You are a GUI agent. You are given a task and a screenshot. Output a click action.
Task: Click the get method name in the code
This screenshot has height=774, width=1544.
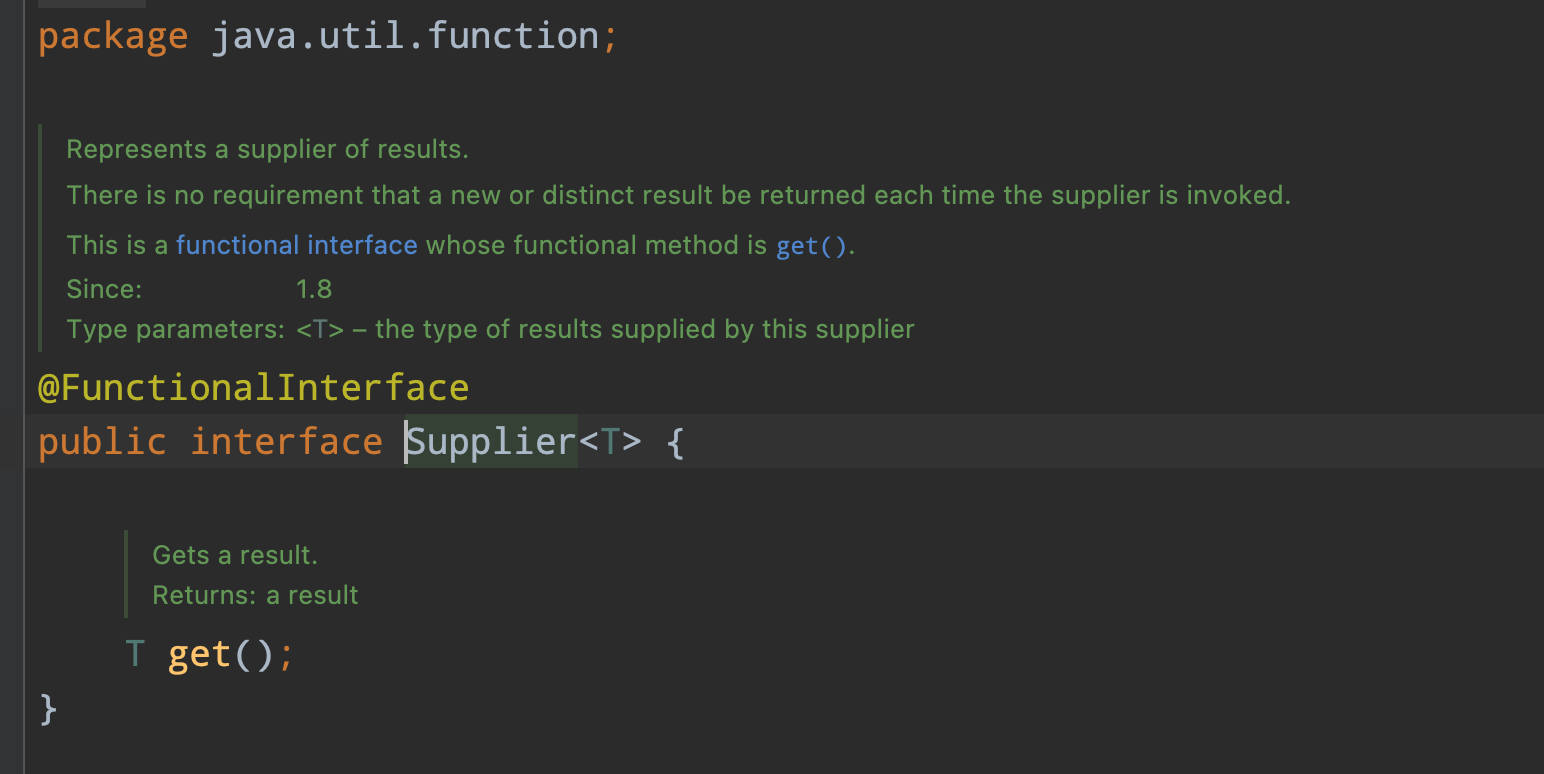pos(200,655)
